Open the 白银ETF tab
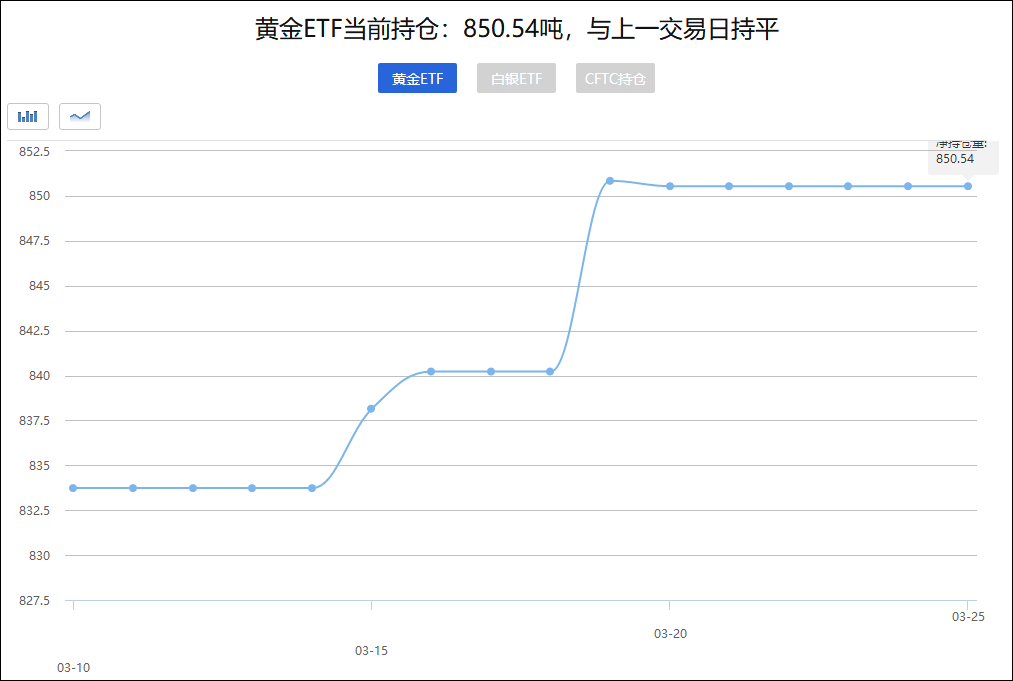 coord(516,78)
